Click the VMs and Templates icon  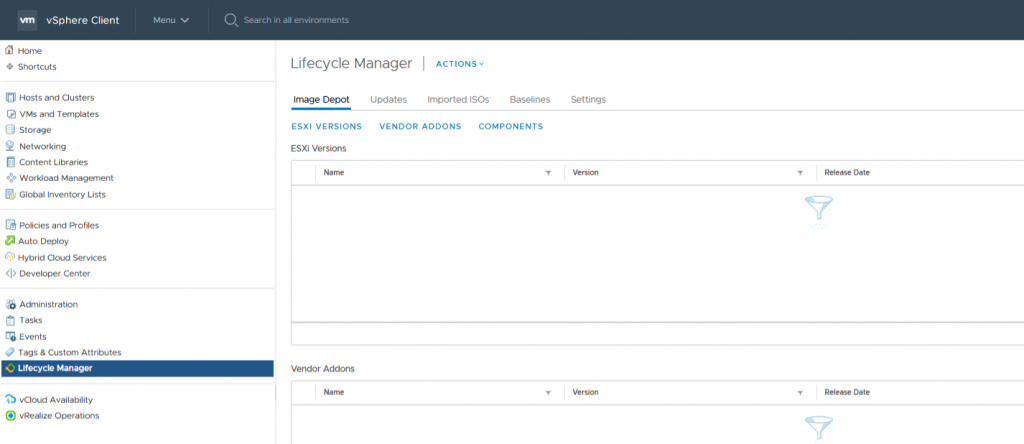(x=10, y=114)
